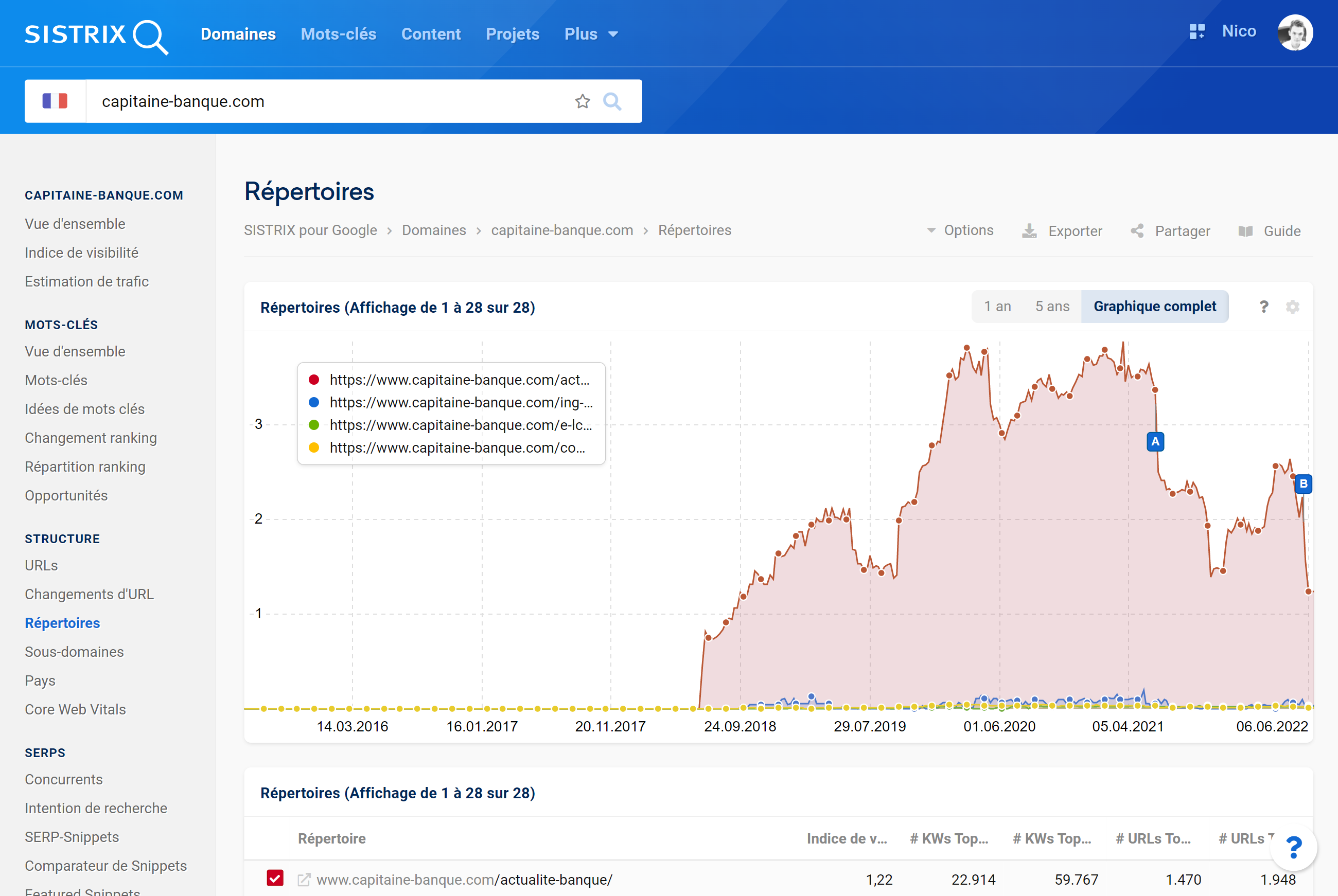Open the apps grid icon next to Nico
This screenshot has width=1338, height=896.
[x=1197, y=31]
